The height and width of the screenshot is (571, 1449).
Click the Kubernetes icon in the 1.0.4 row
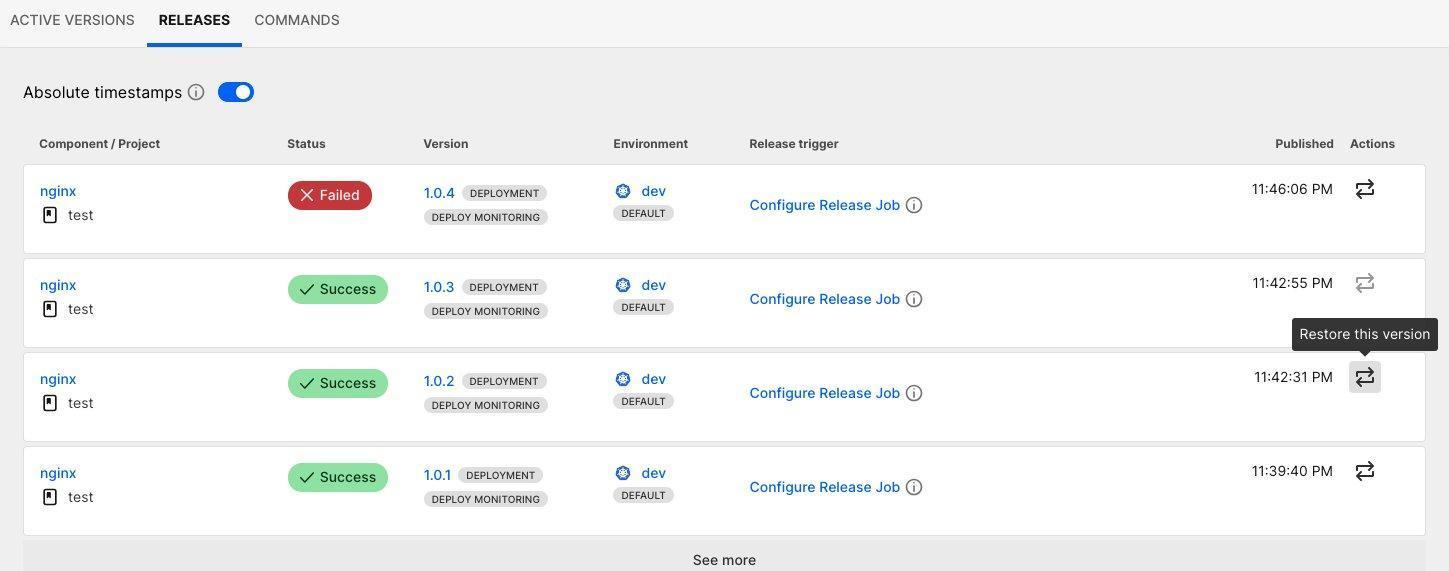(623, 191)
